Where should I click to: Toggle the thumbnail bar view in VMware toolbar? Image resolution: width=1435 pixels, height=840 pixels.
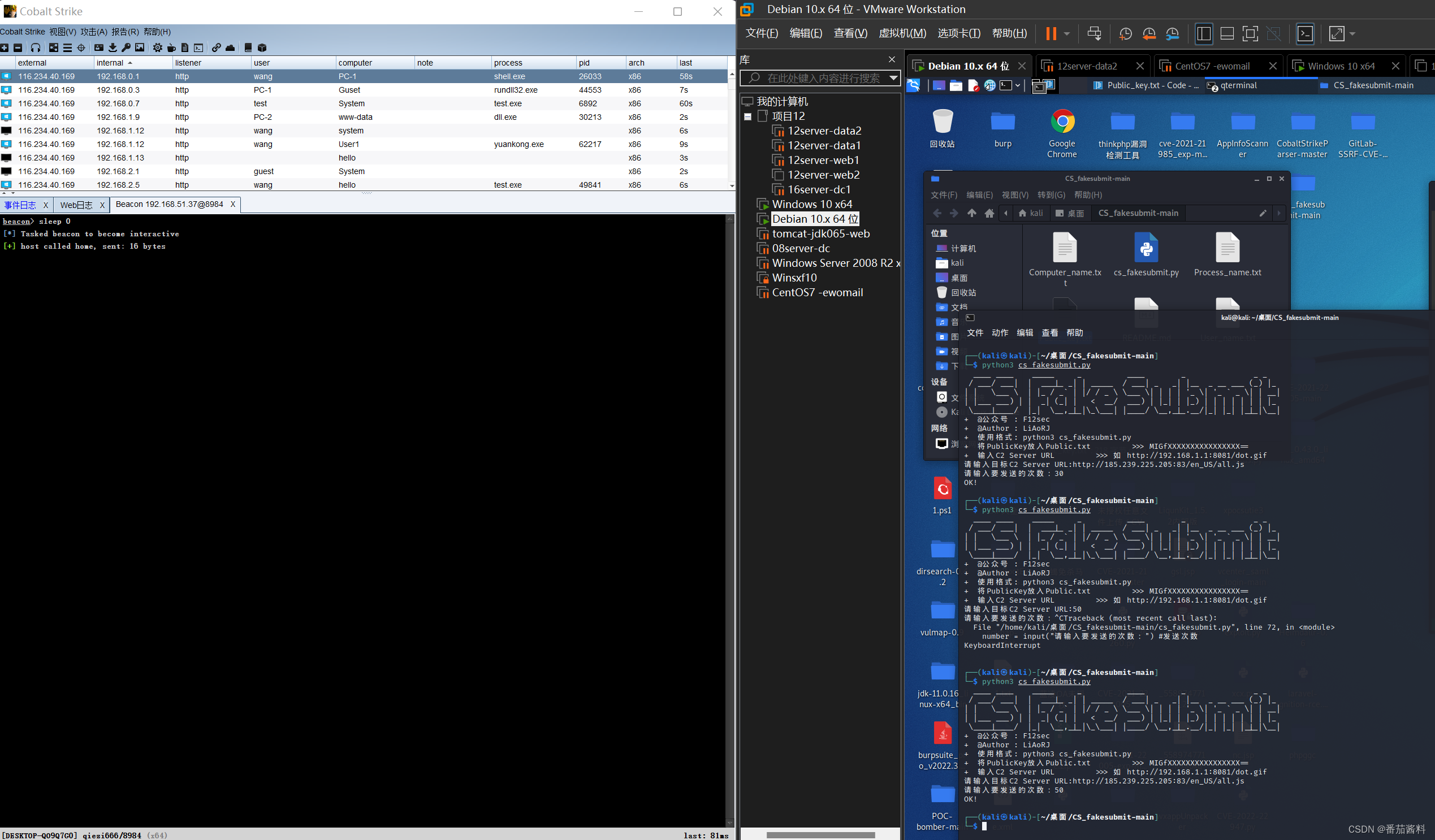point(1226,33)
